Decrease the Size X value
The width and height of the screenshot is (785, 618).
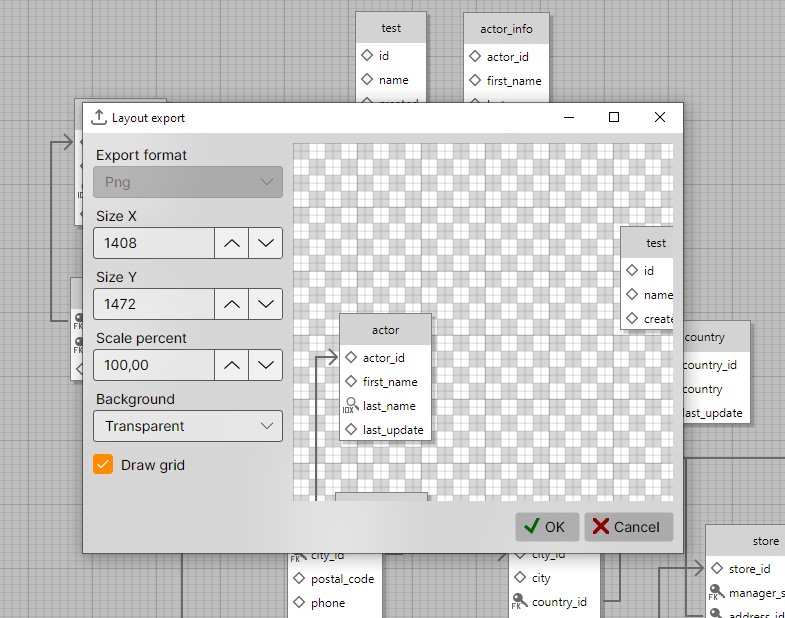point(266,243)
